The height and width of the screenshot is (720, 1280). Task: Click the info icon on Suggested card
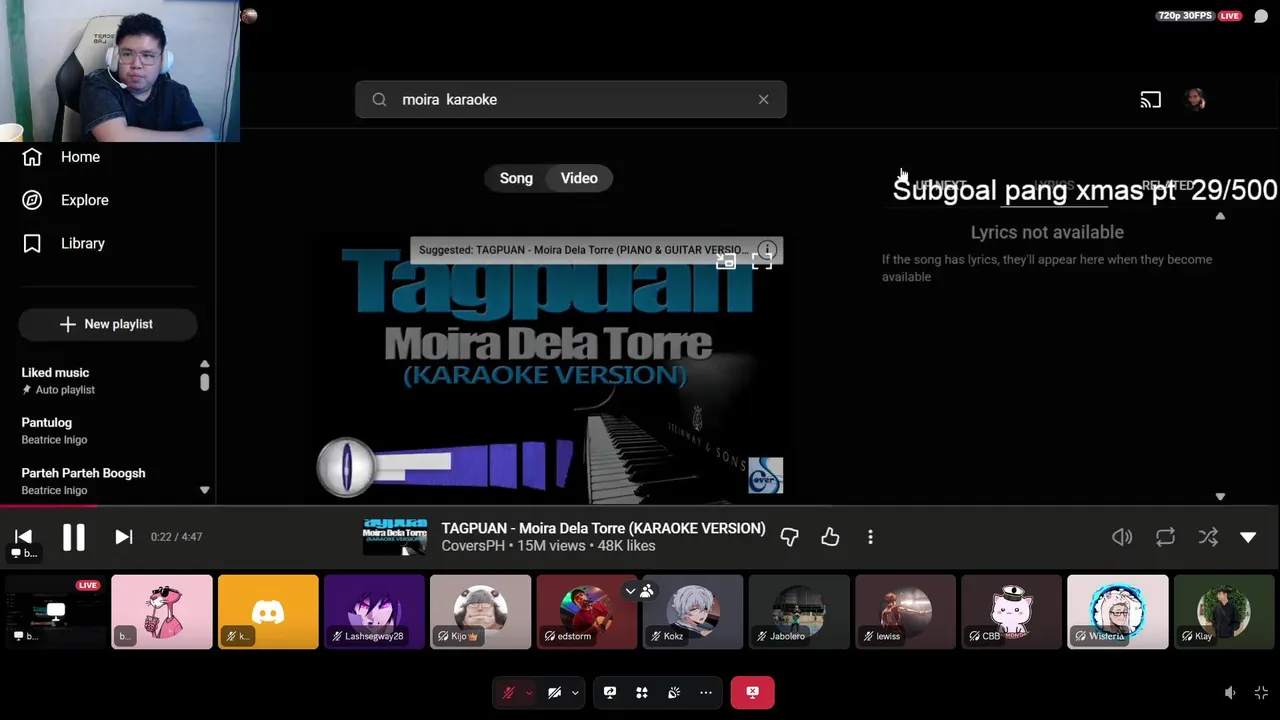(x=767, y=250)
